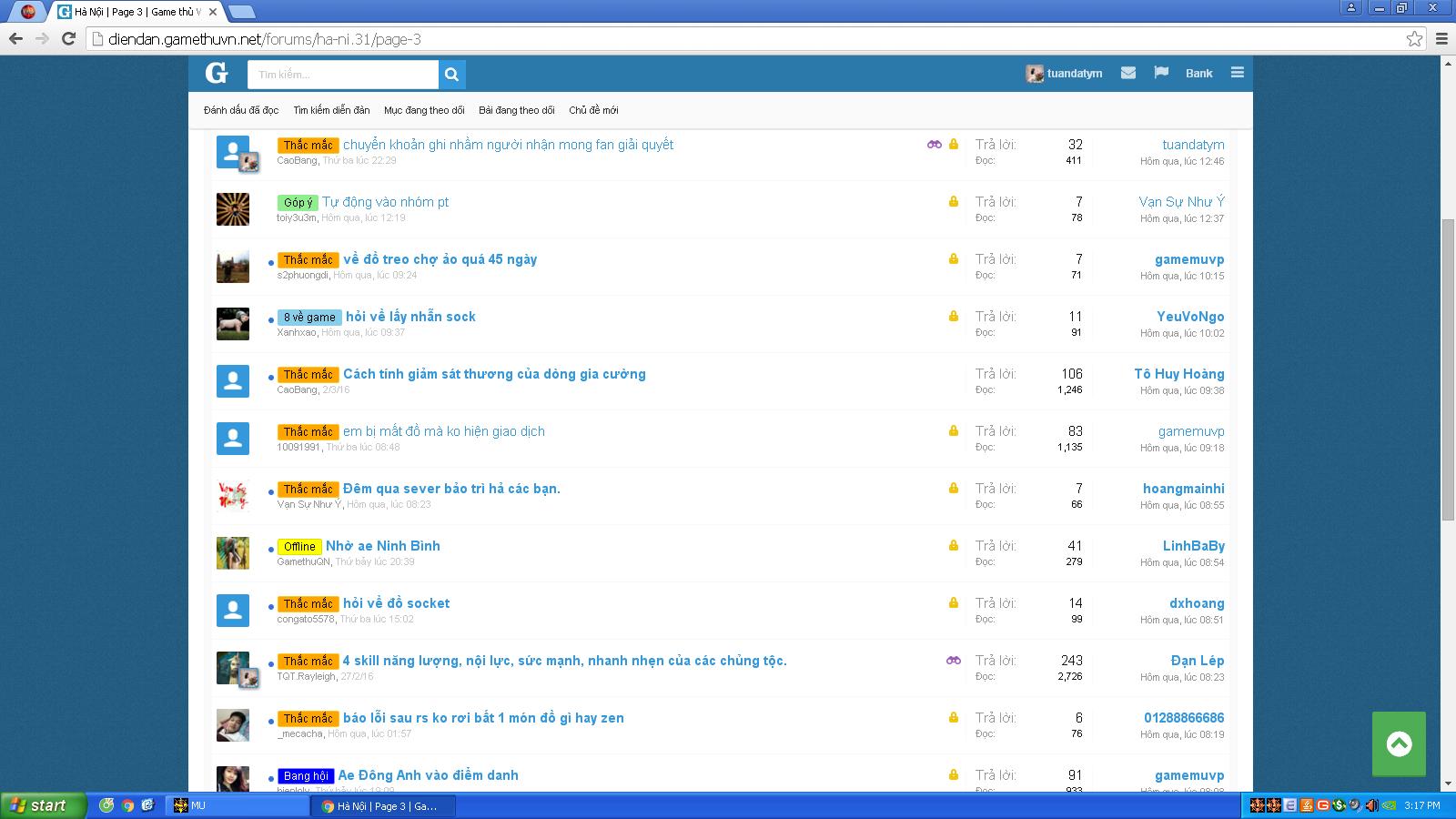
Task: Click the page vertical scrollbar thumb
Action: (x=1448, y=369)
